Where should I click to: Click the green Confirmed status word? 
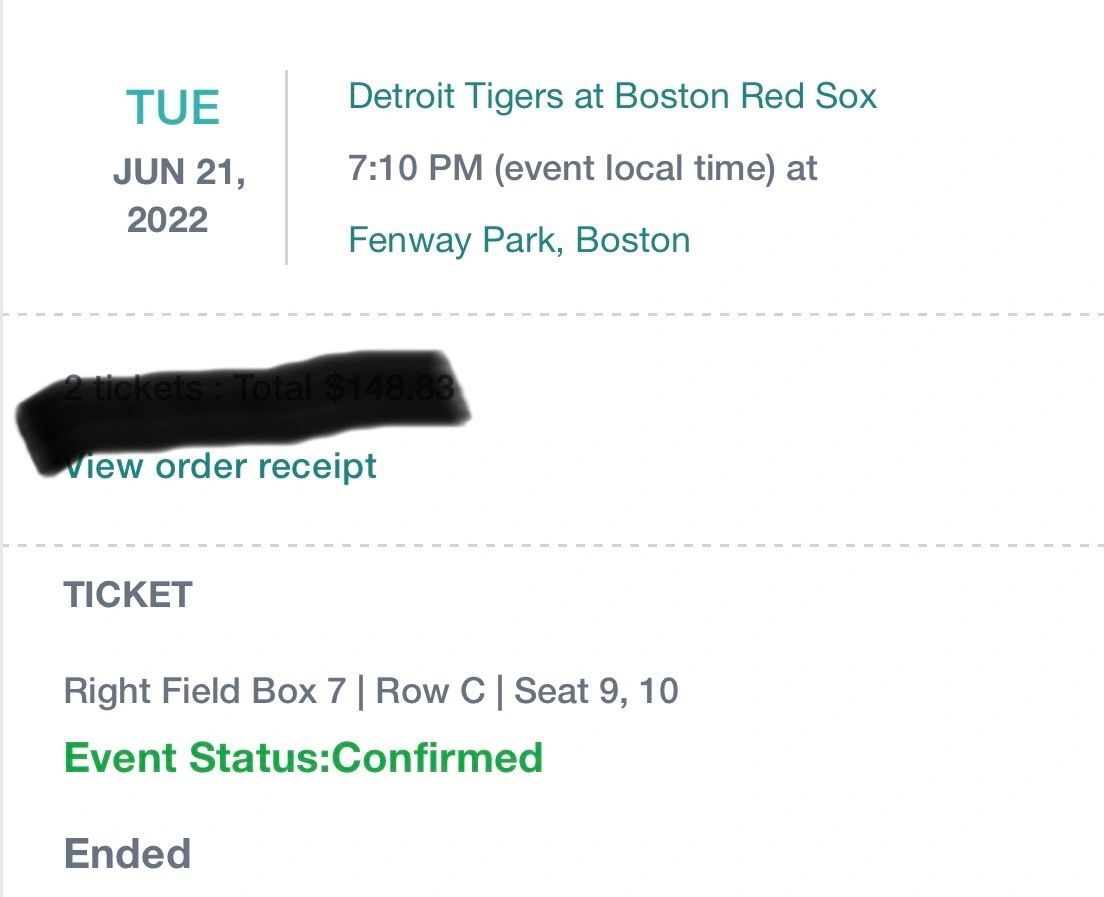tap(437, 757)
